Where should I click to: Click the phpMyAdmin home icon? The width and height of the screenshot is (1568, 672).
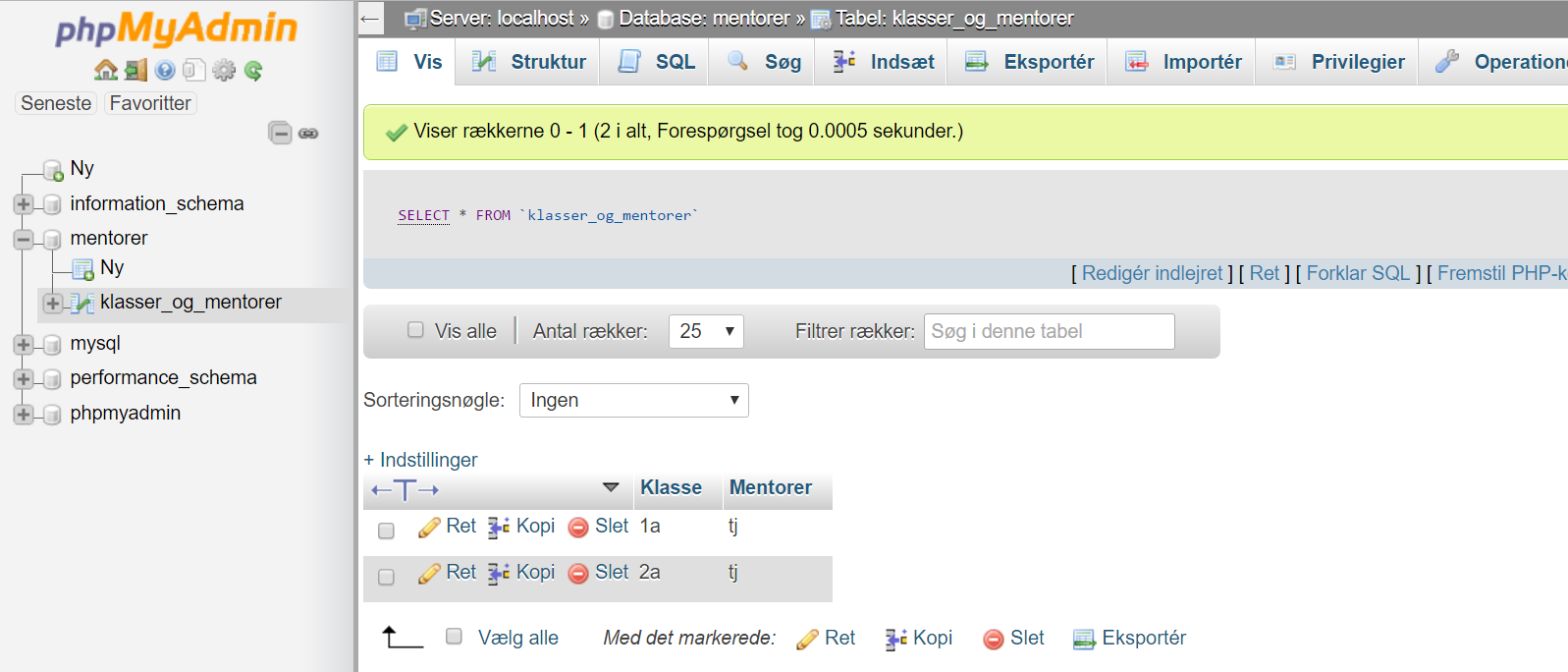(105, 70)
